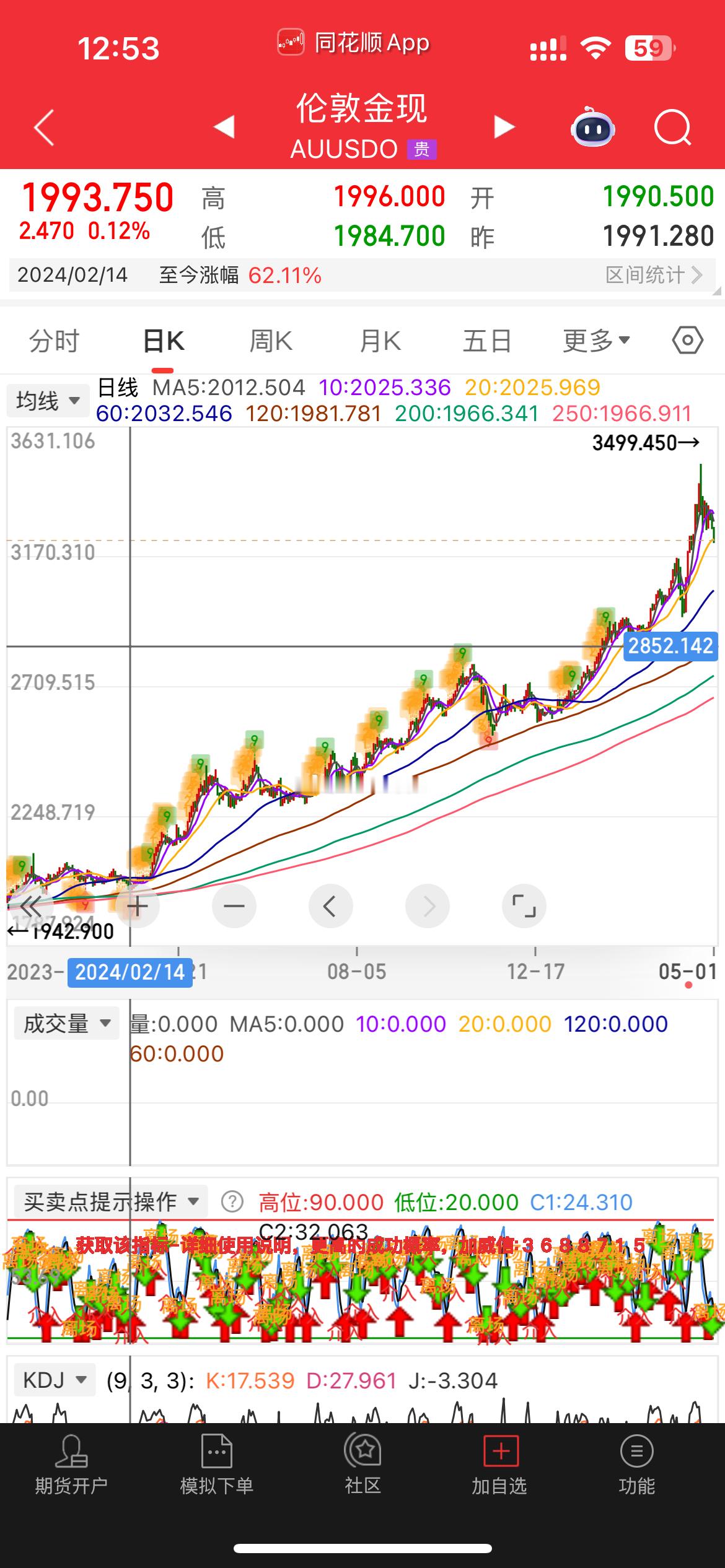Tap the 250:1966.911 moving average value

622,413
